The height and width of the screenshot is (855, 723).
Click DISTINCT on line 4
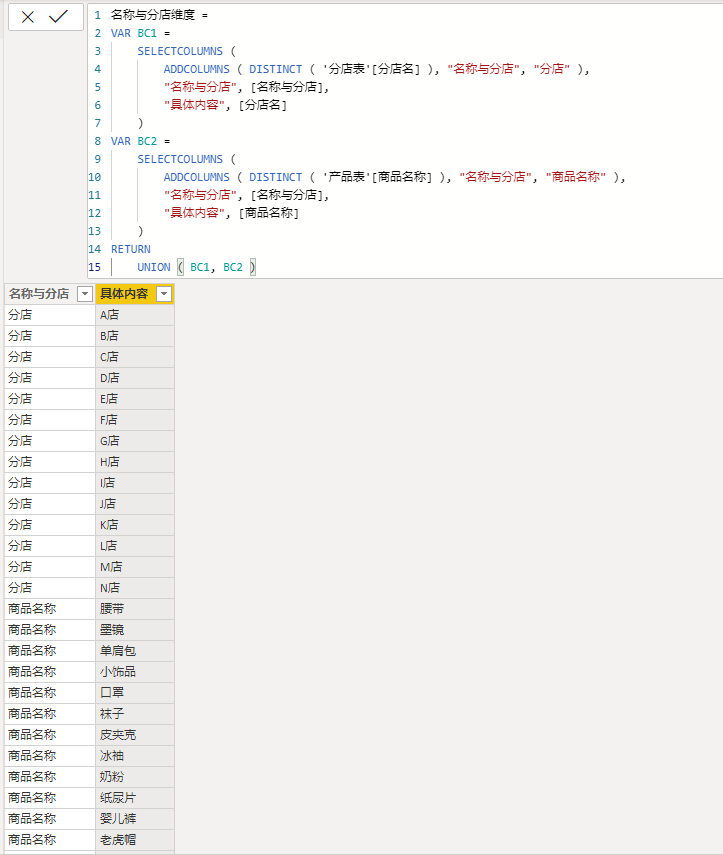(x=275, y=69)
